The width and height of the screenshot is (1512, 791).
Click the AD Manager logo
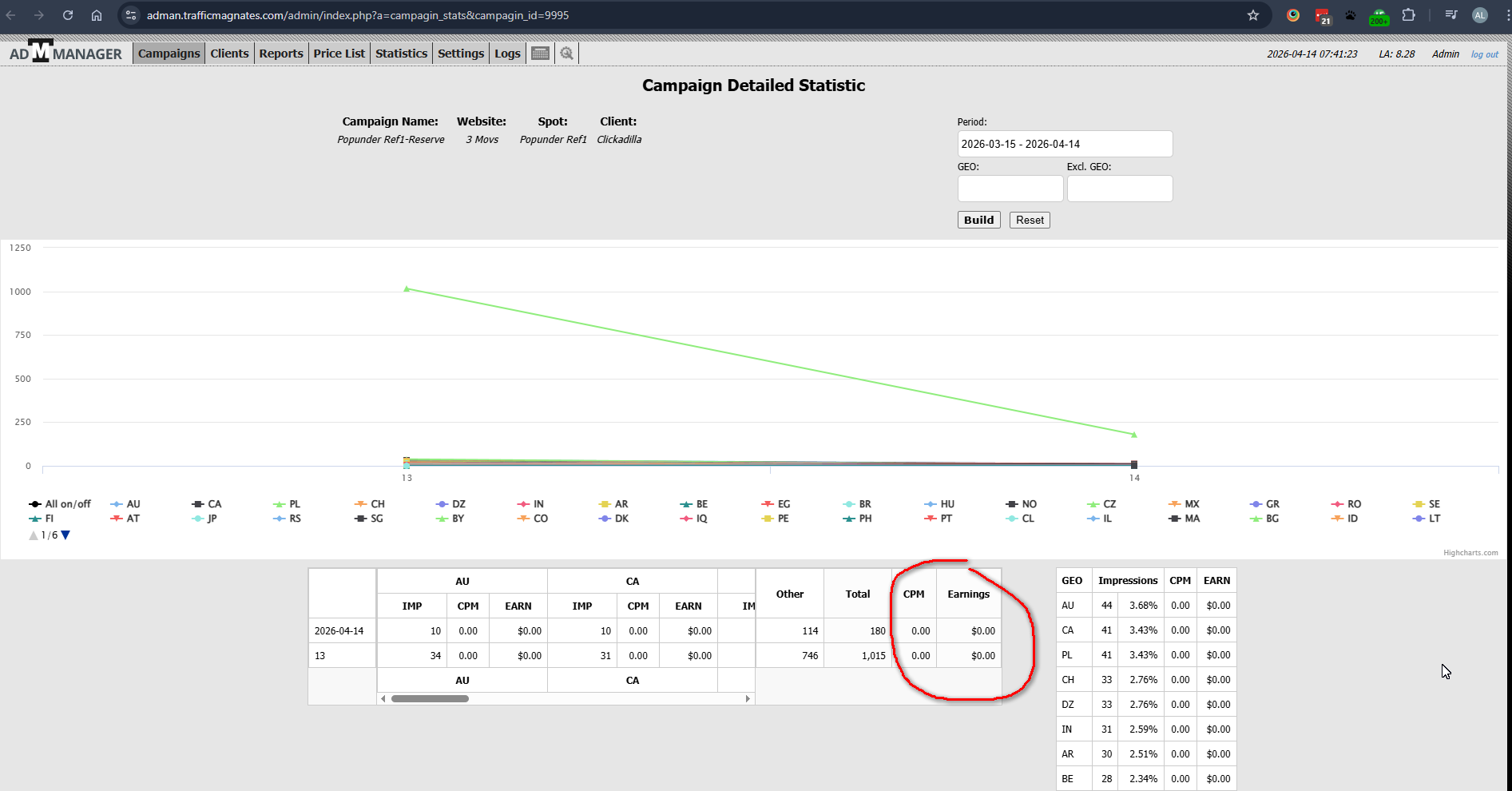[65, 53]
